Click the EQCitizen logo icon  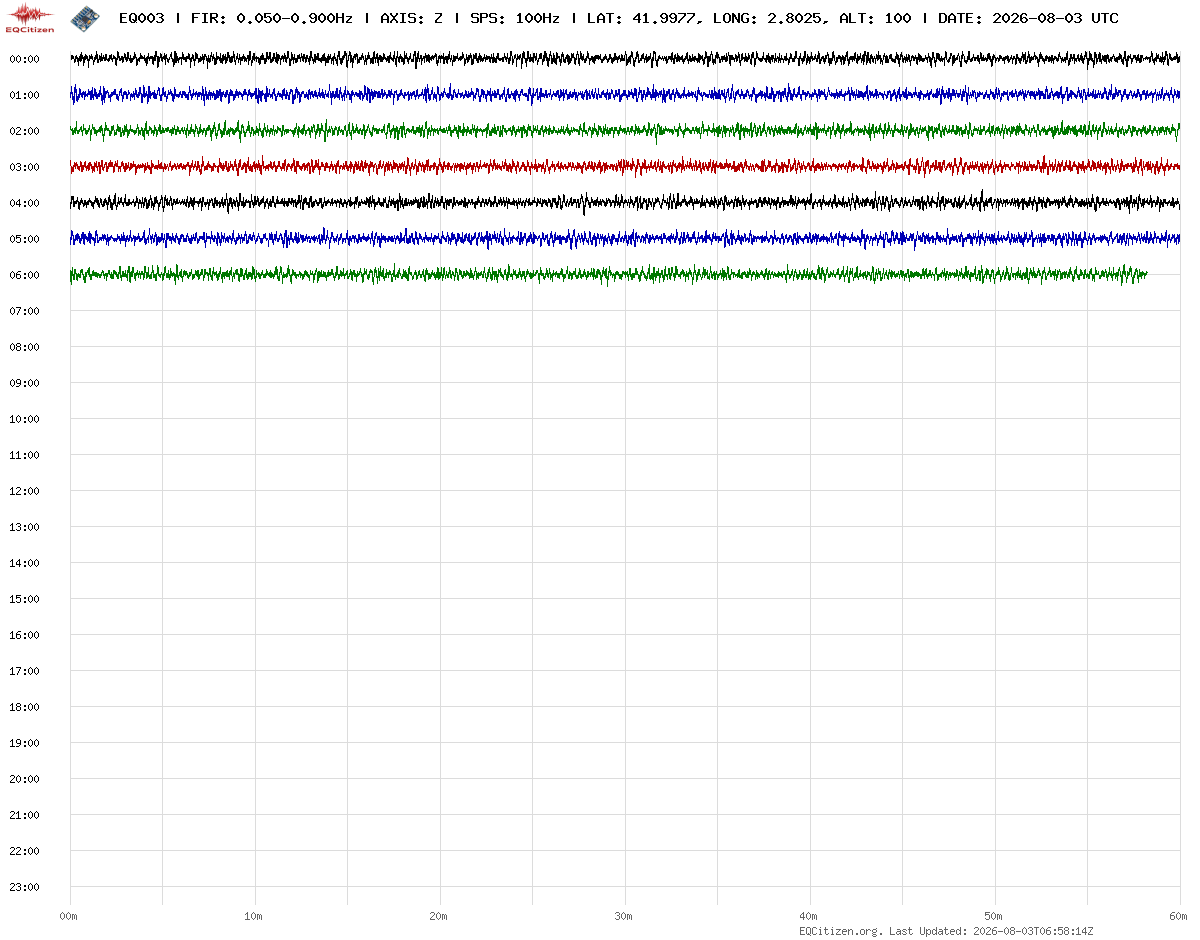[31, 16]
